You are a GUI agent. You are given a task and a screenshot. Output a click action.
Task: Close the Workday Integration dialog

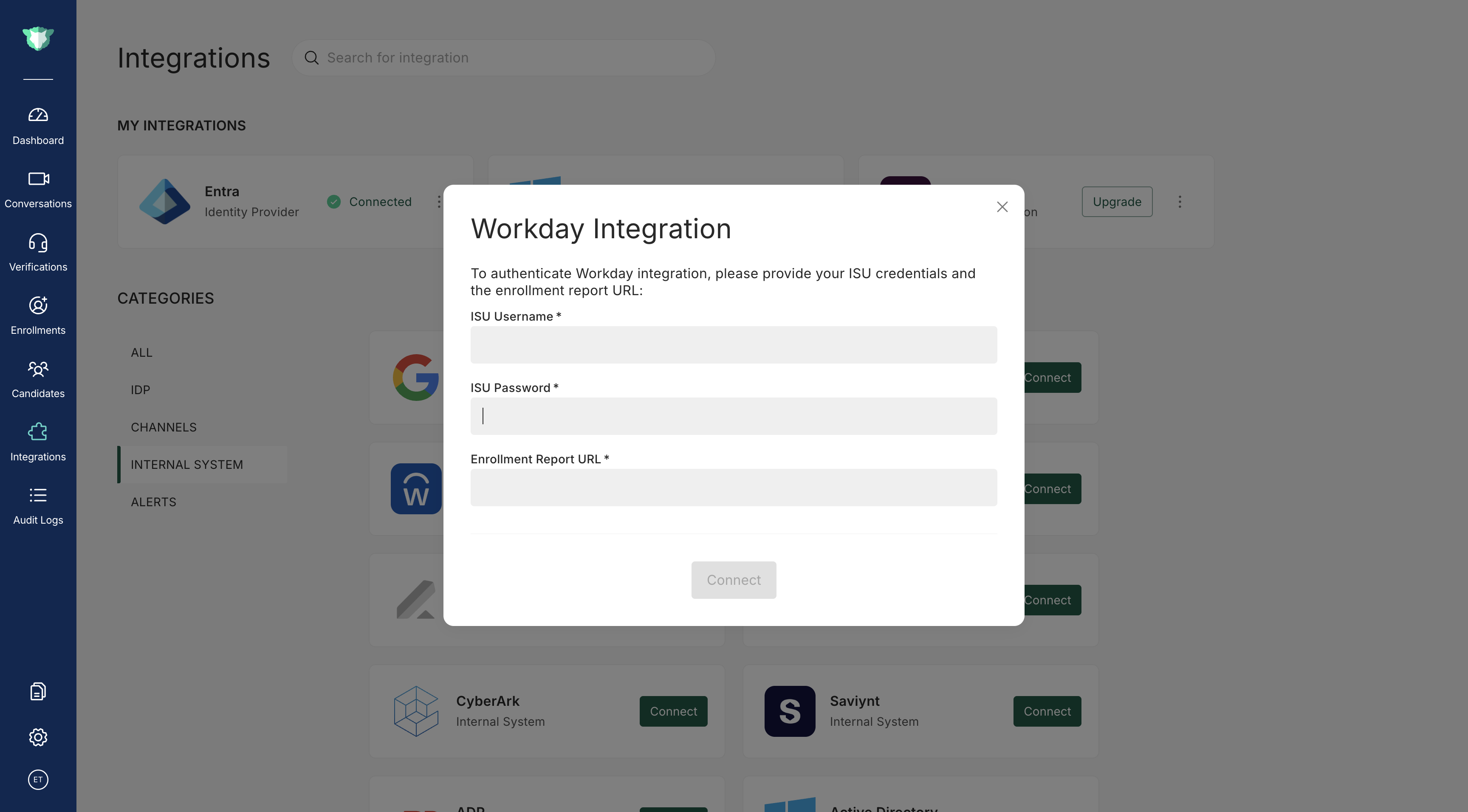[x=1002, y=207]
